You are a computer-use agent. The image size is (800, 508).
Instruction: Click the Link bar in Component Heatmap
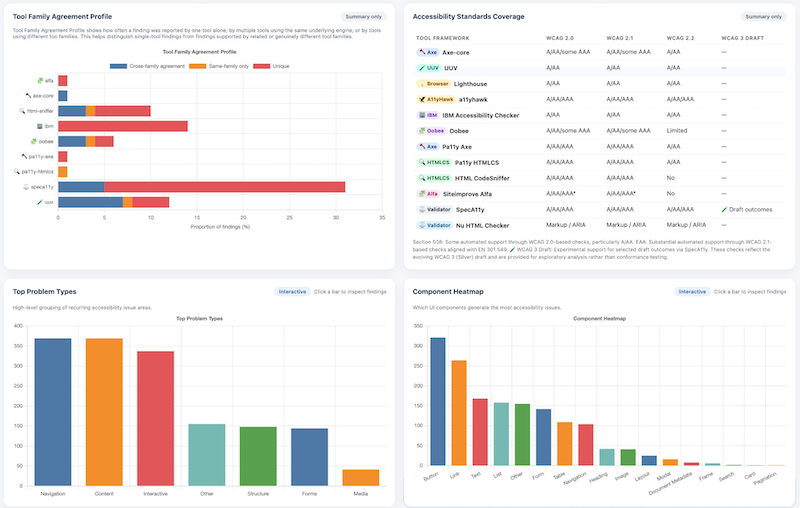pos(459,413)
